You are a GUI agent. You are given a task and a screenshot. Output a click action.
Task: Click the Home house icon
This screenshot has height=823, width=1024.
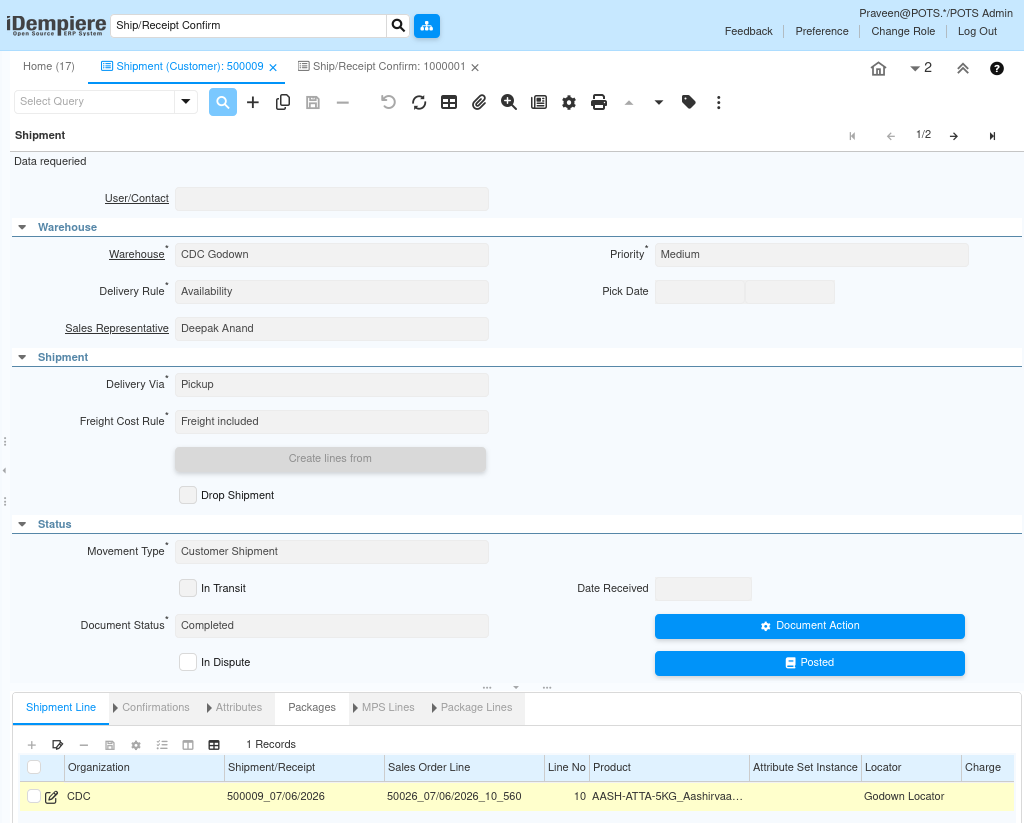[x=878, y=69]
